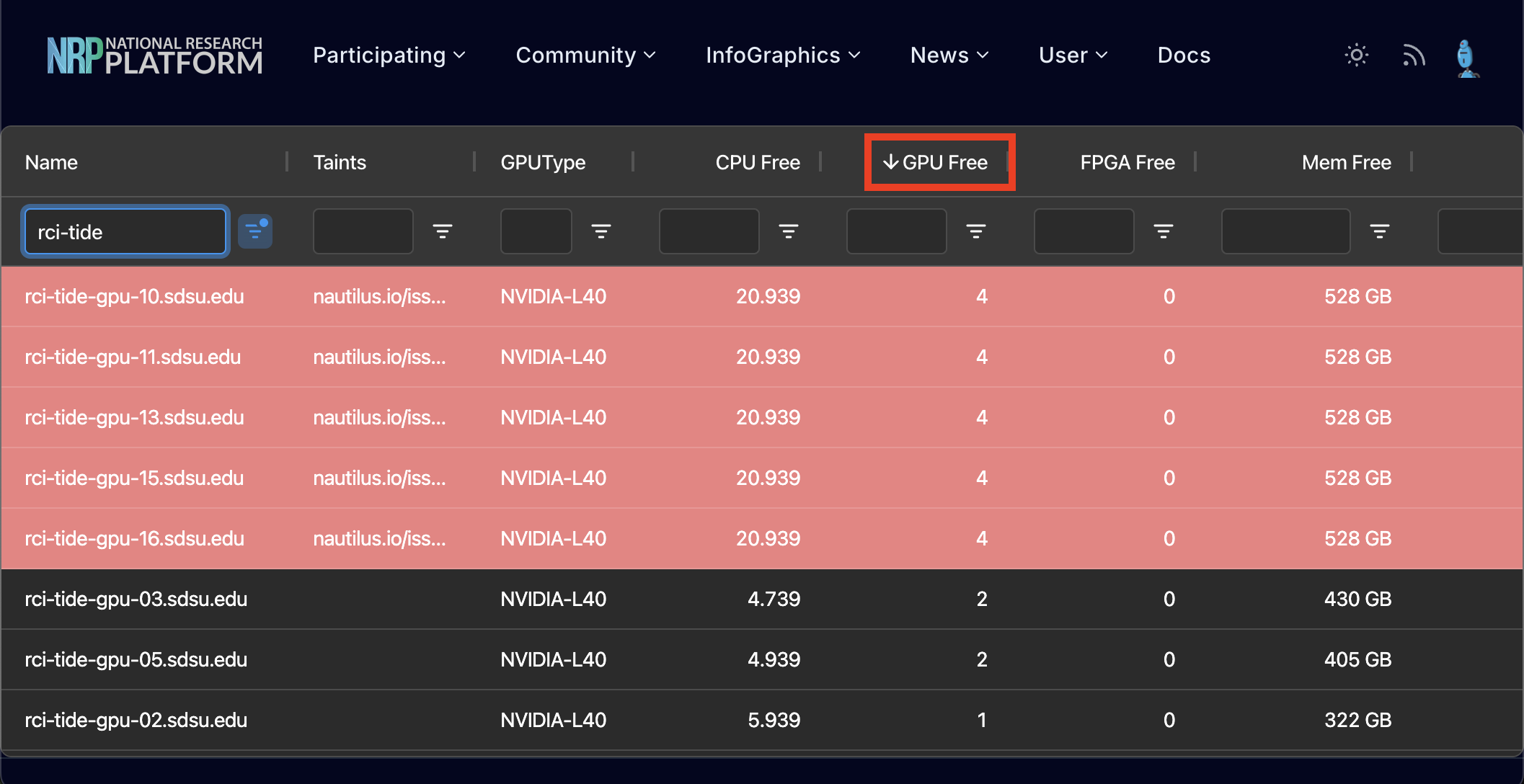This screenshot has height=784, width=1524.
Task: Open the CPU Free column filter icon
Action: pos(789,231)
